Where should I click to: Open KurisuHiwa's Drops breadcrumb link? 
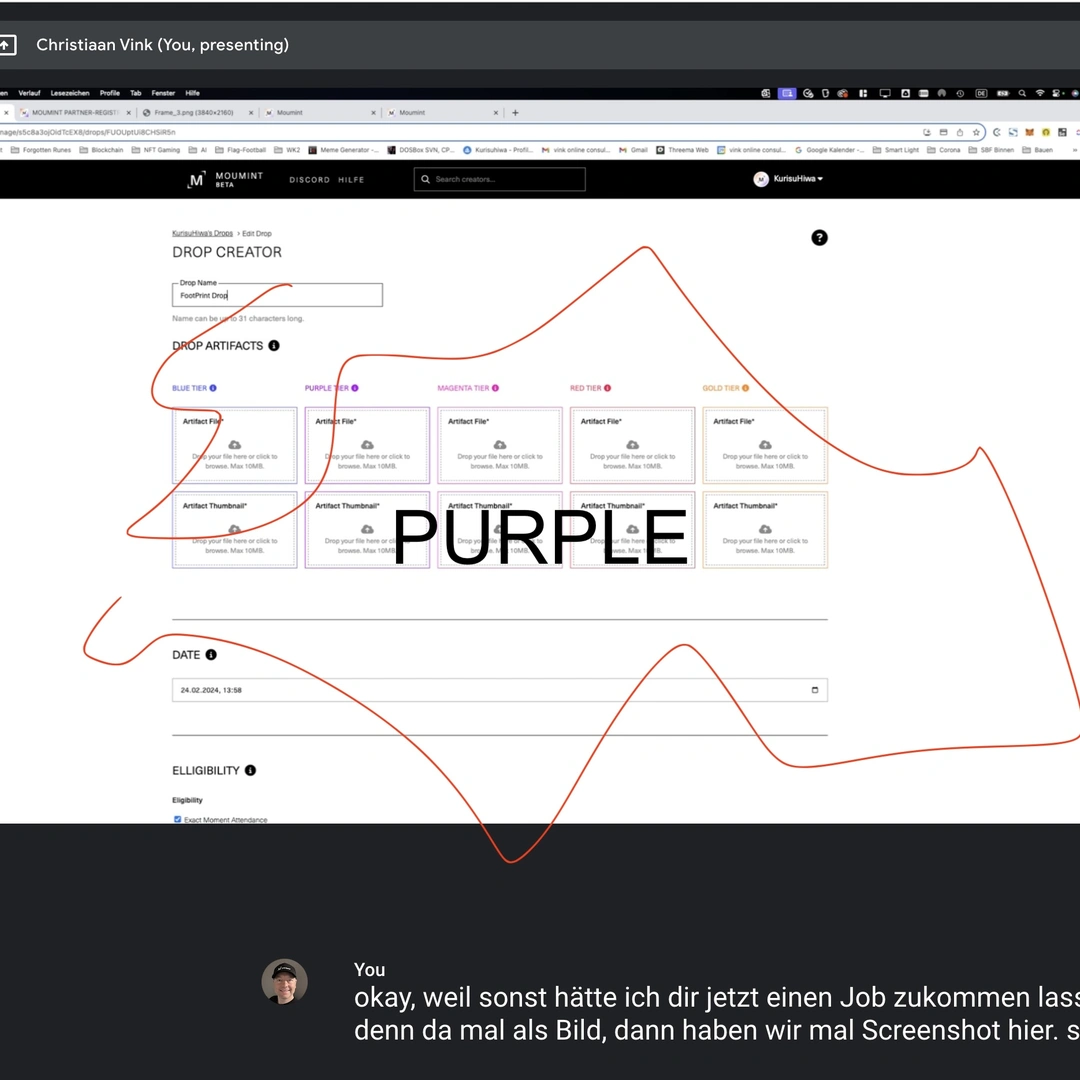pyautogui.click(x=202, y=233)
